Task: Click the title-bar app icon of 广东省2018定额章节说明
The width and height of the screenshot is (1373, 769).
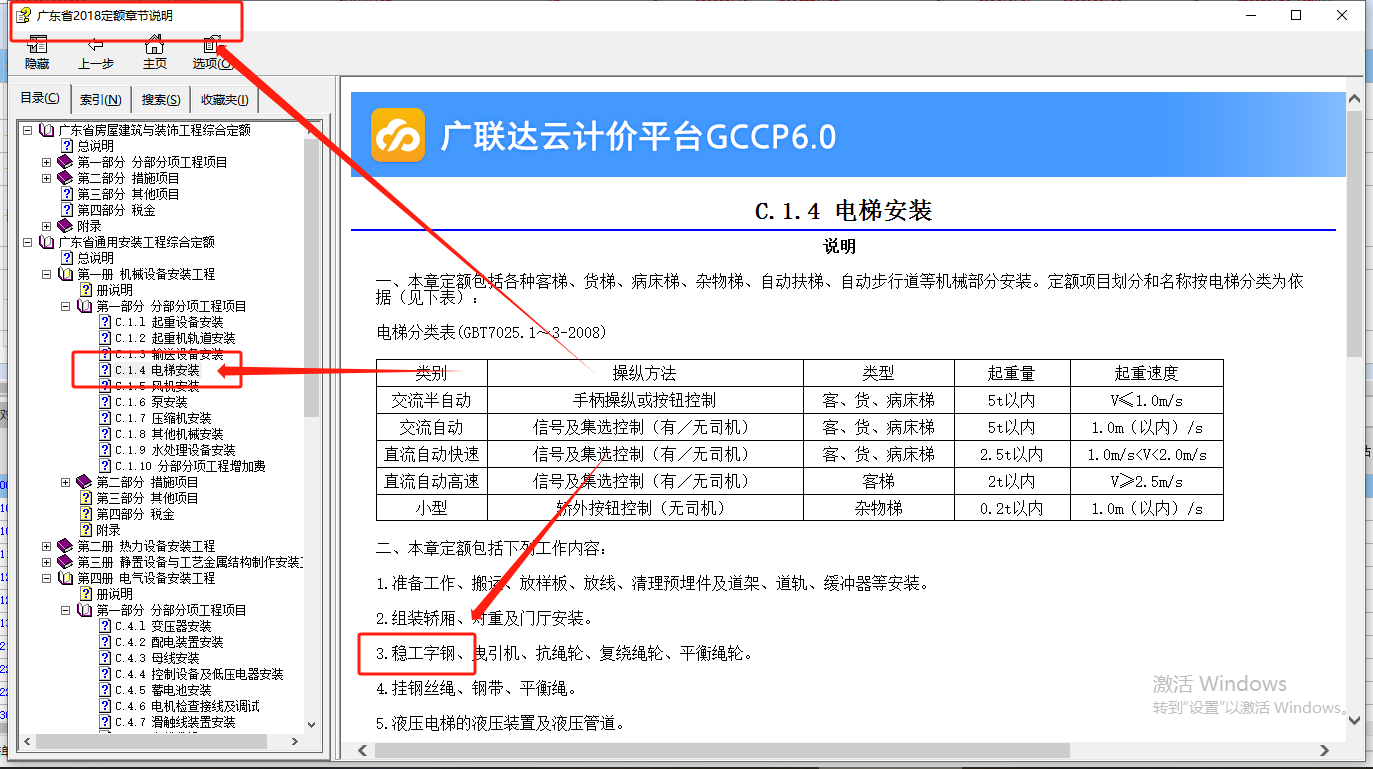Action: [22, 15]
